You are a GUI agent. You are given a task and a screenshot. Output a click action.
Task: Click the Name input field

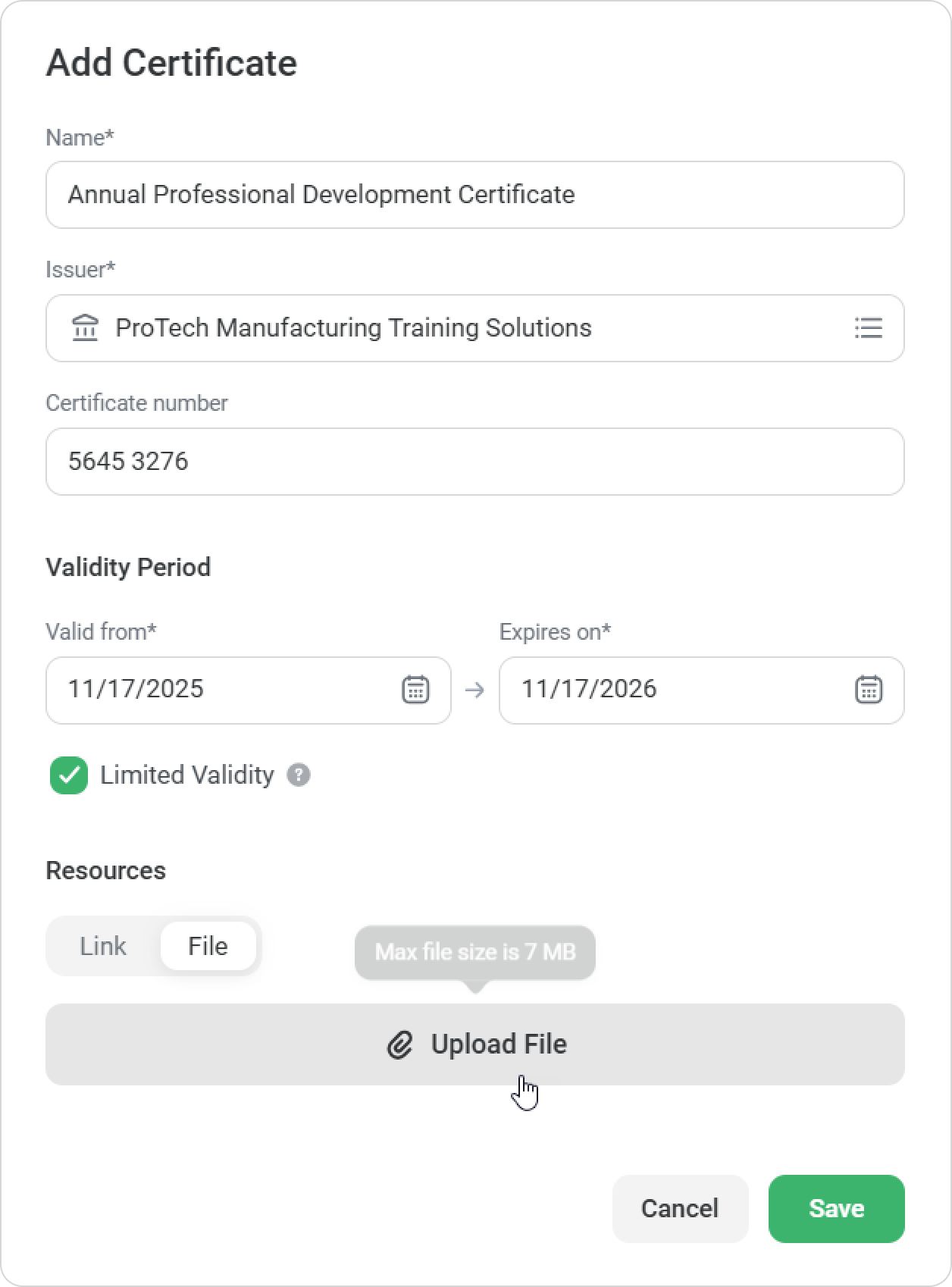coord(474,195)
